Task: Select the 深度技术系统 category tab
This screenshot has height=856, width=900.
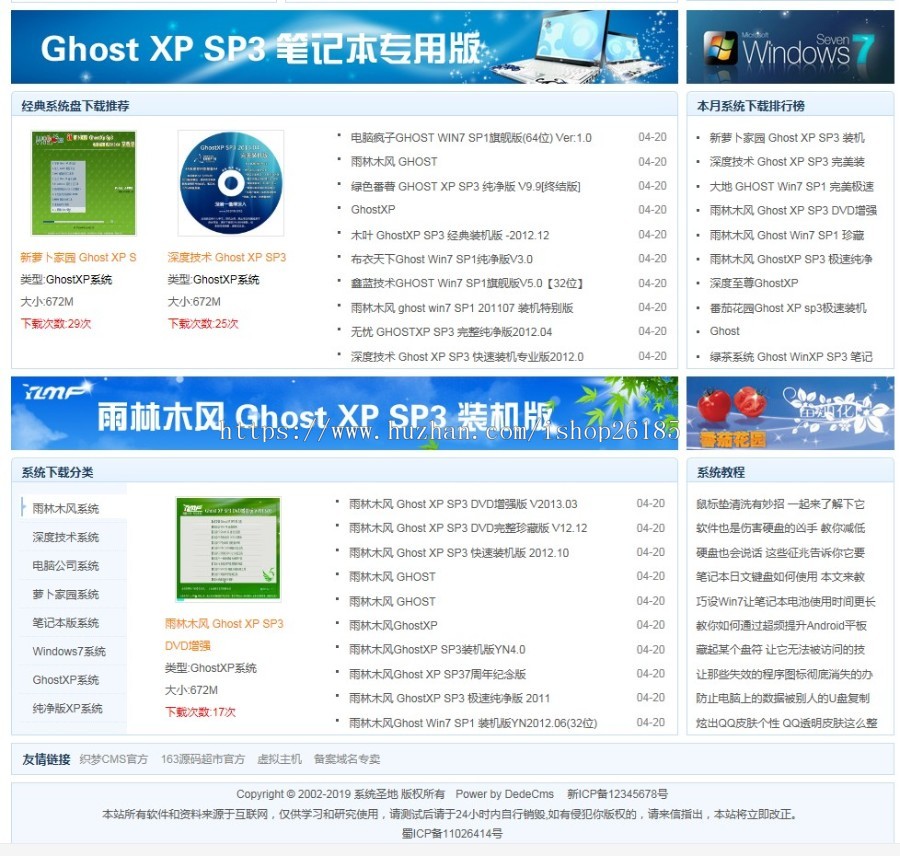Action: pyautogui.click(x=65, y=537)
